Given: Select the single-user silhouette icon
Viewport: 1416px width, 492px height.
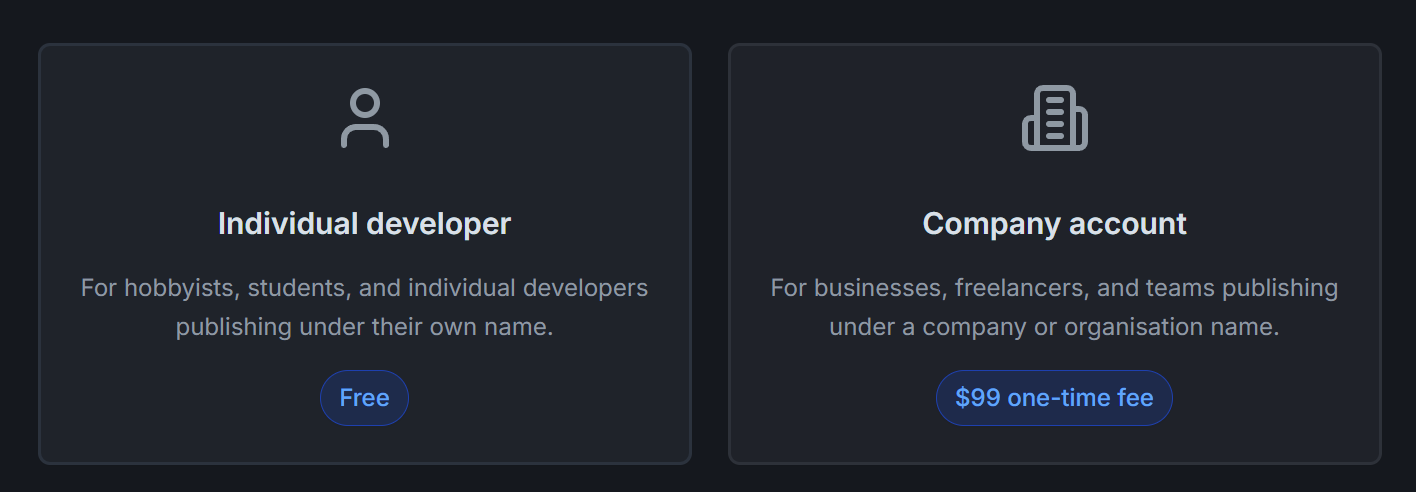Looking at the screenshot, I should click(x=364, y=119).
